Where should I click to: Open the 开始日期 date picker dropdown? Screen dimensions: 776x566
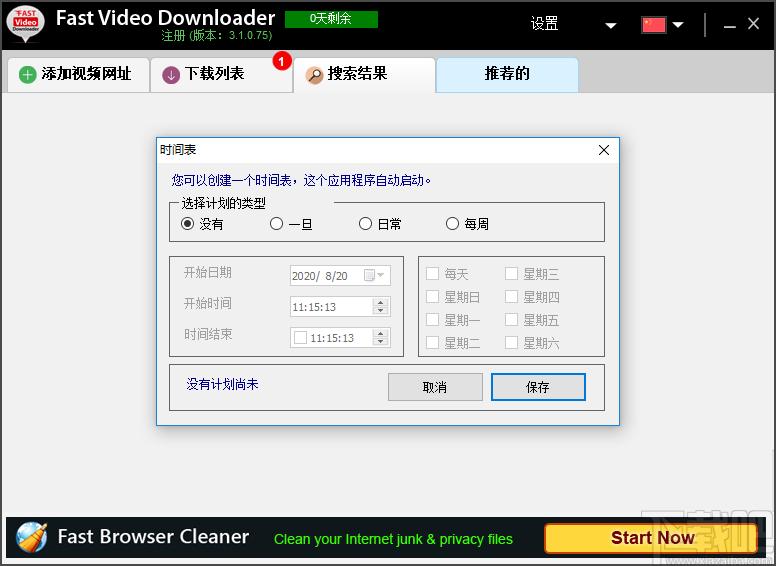pos(380,275)
